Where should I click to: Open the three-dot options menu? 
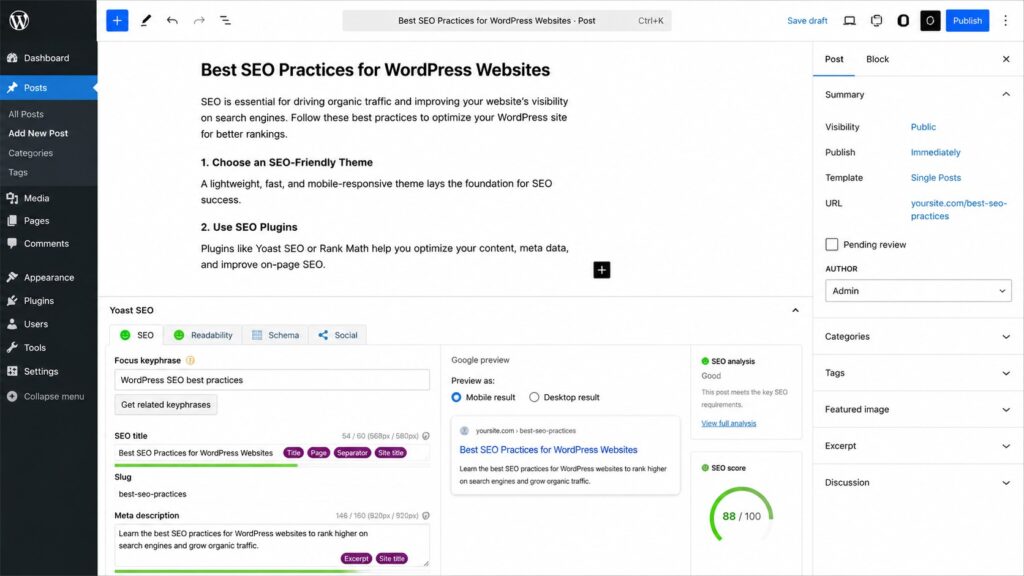click(1006, 21)
